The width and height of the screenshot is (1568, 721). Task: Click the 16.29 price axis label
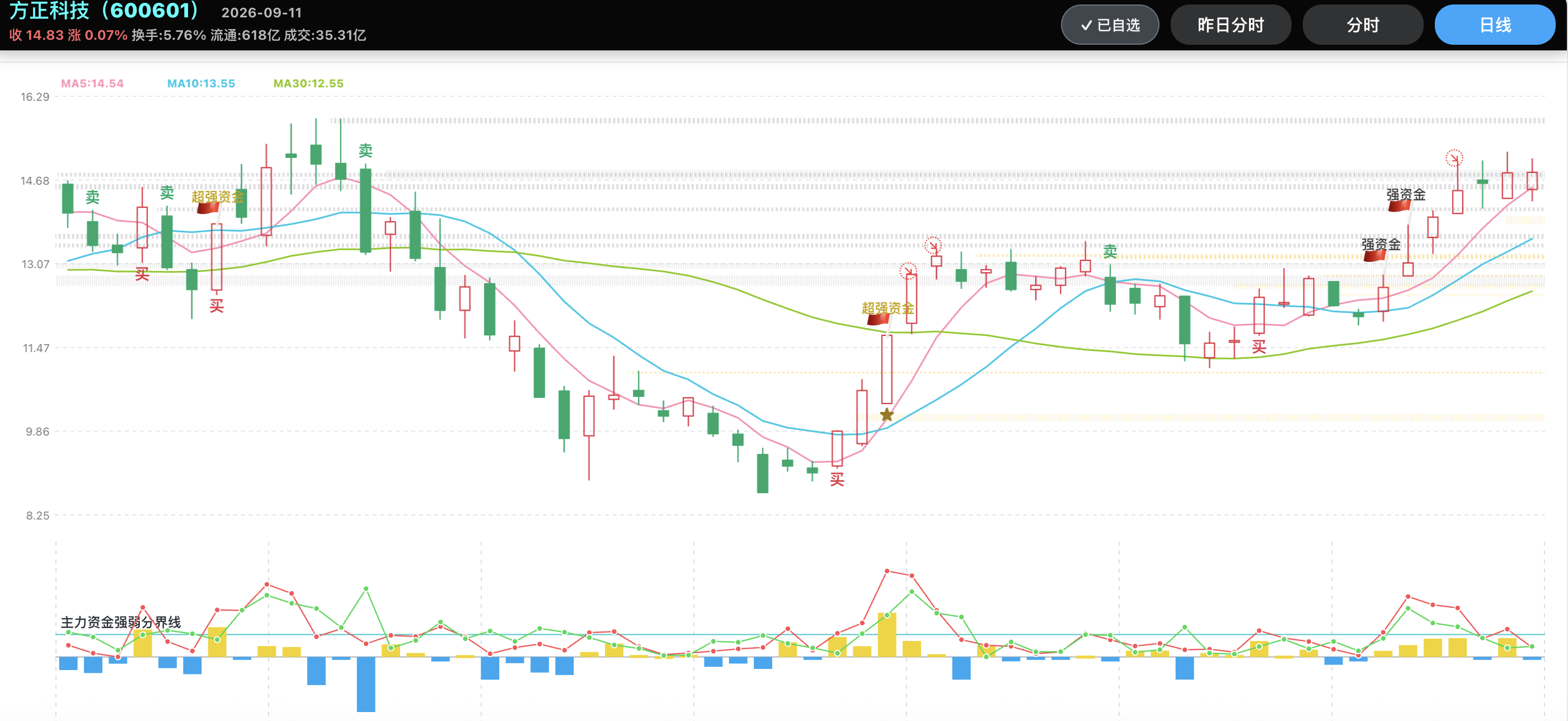35,97
